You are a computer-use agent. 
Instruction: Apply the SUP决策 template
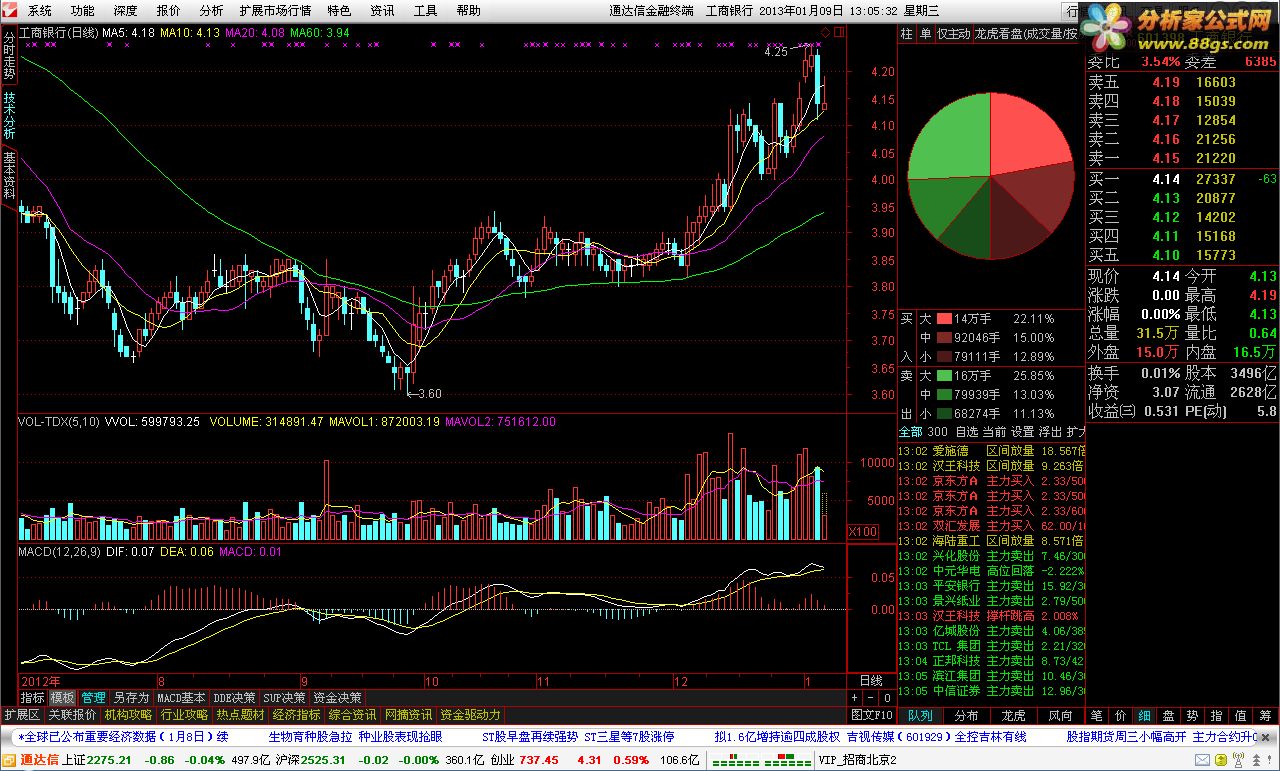pos(285,697)
